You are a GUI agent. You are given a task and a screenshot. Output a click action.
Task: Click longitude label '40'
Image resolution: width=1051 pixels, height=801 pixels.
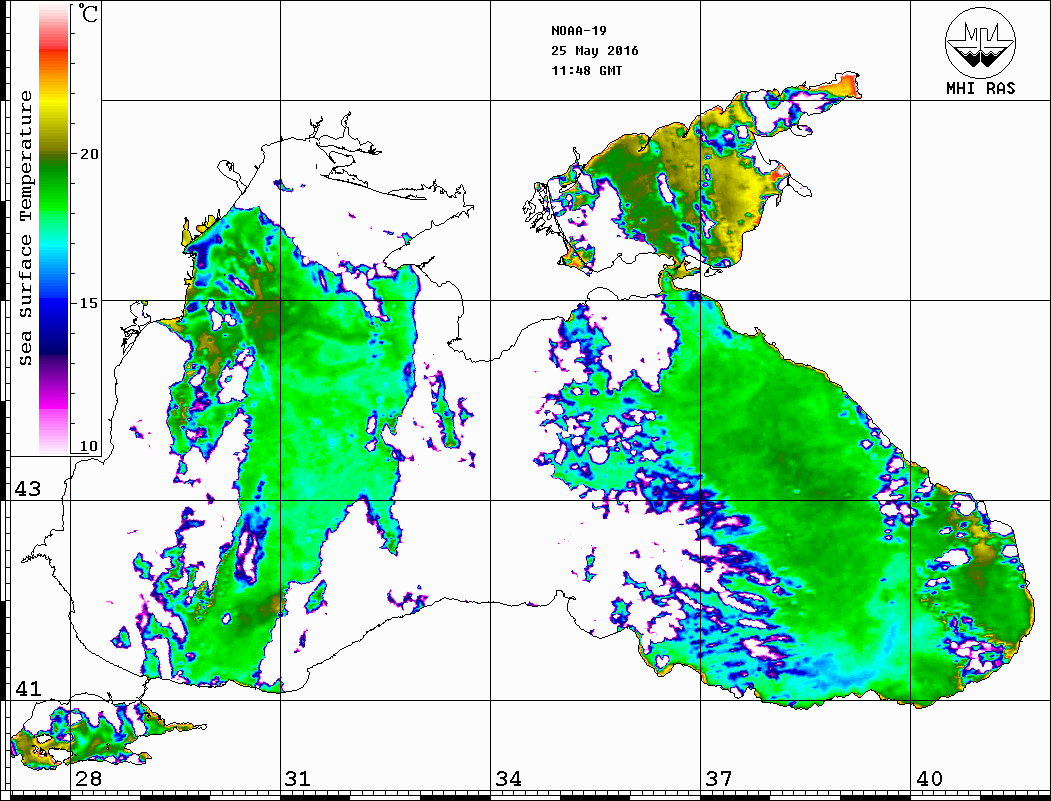[x=929, y=778]
